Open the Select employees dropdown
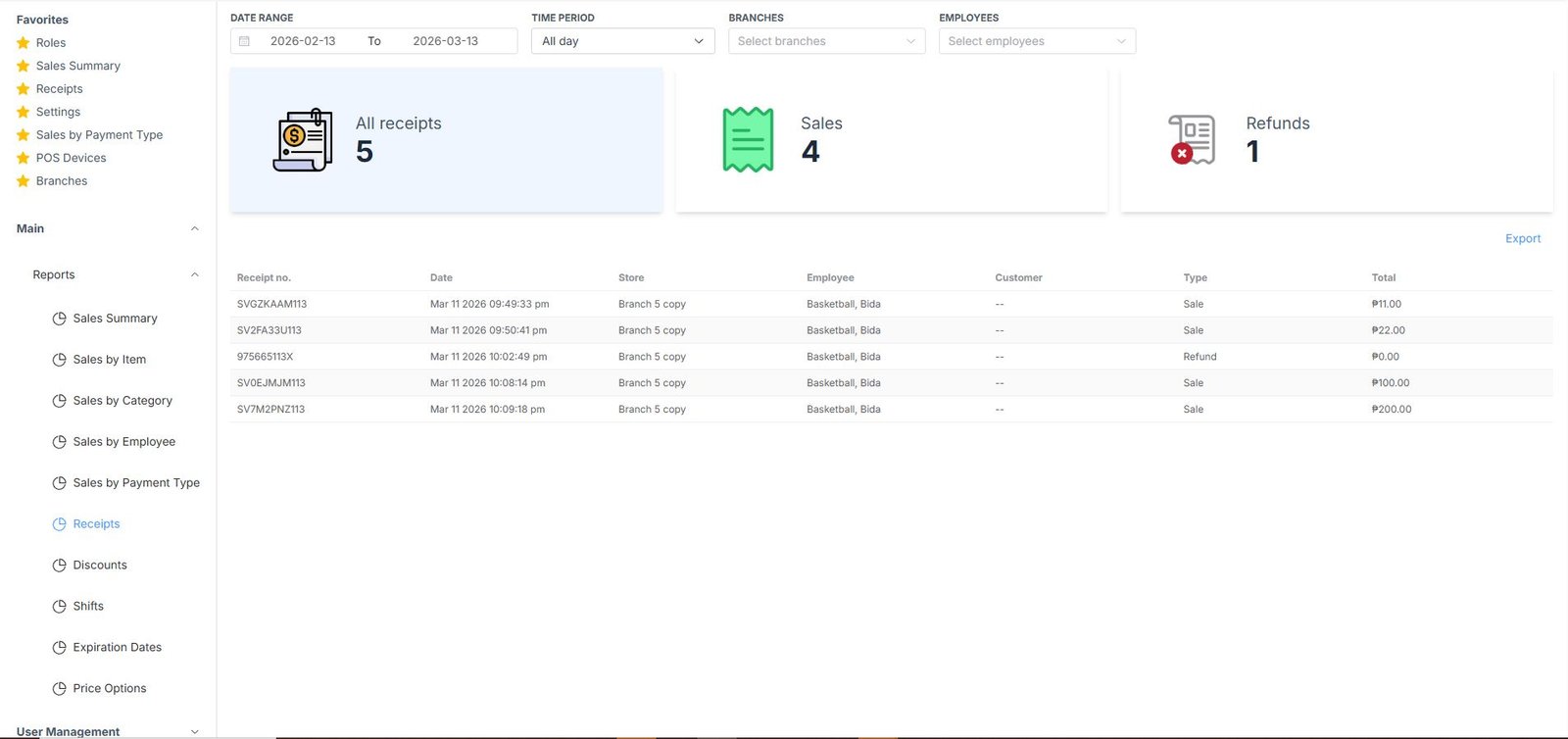The width and height of the screenshot is (1568, 739). pyautogui.click(x=1037, y=41)
